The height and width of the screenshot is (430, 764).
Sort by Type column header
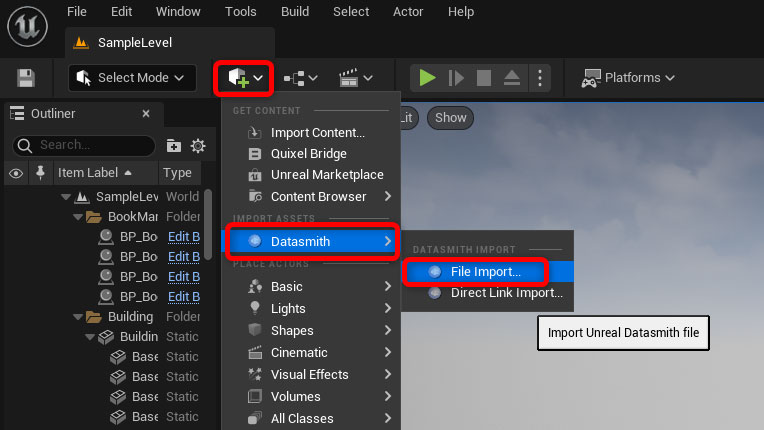tap(177, 173)
